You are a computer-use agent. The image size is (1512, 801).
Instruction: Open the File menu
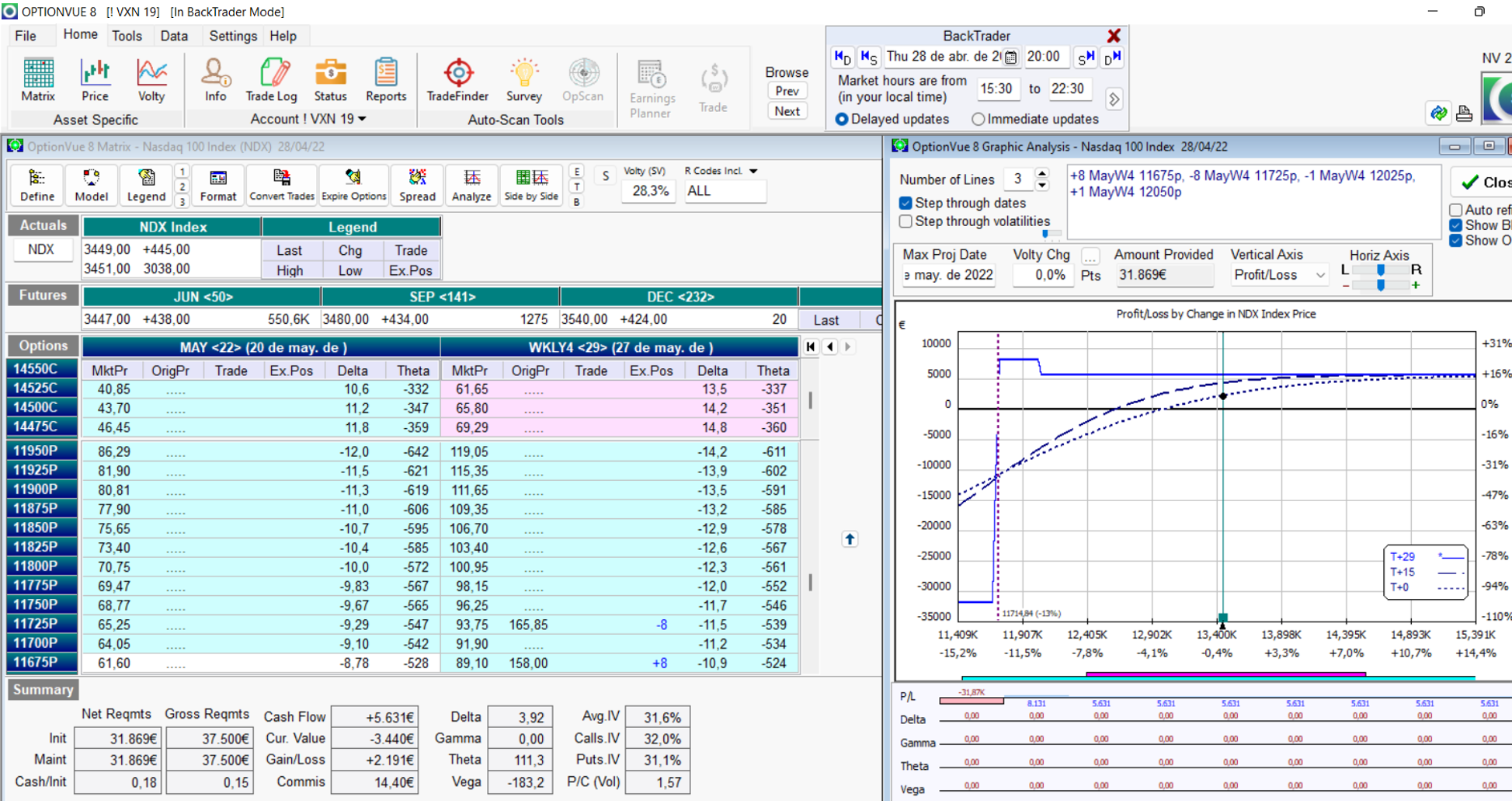click(26, 36)
